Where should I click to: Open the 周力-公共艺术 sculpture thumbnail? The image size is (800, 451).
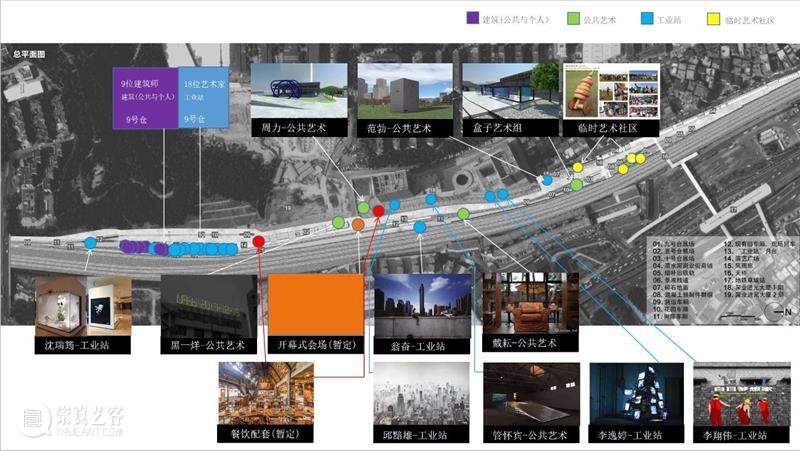[x=298, y=91]
